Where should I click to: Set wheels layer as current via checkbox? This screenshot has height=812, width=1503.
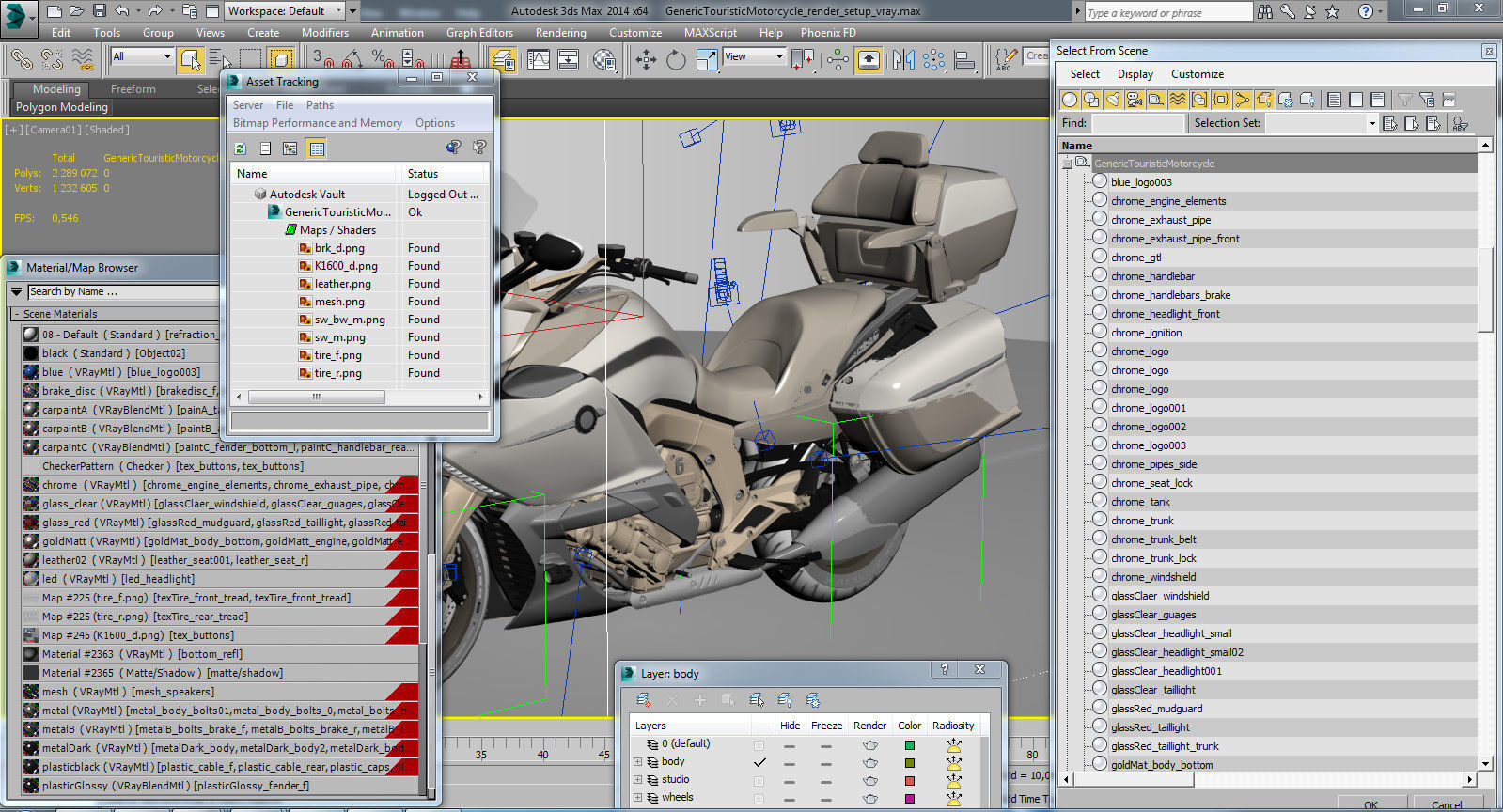759,798
